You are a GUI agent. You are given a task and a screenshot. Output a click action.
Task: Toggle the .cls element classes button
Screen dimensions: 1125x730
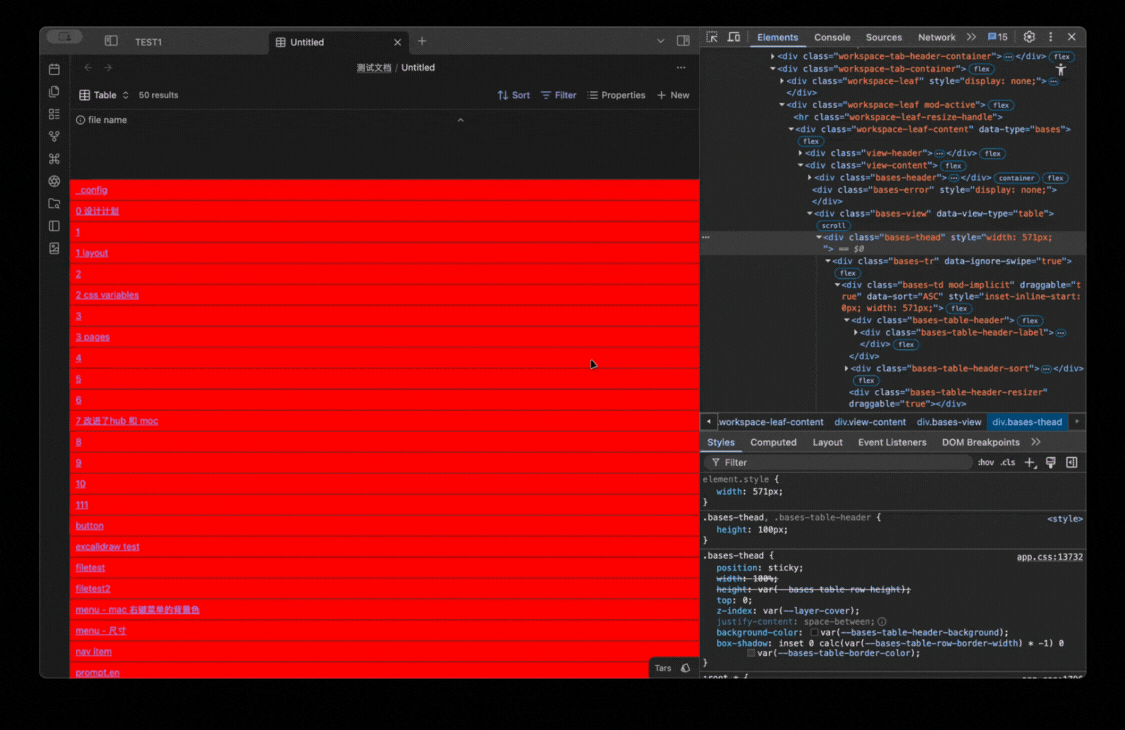[1007, 463]
